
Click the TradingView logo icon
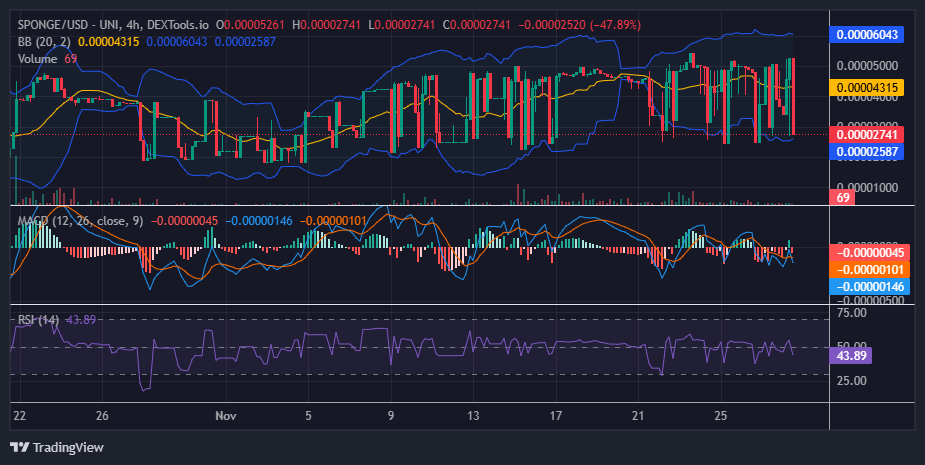(x=20, y=447)
